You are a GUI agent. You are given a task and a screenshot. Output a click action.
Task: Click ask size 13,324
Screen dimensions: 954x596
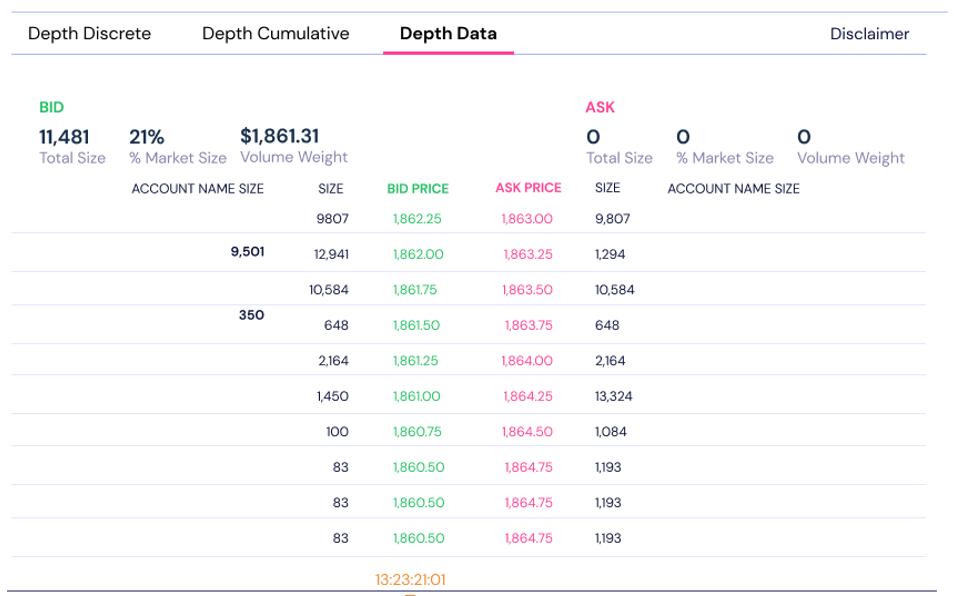point(614,397)
